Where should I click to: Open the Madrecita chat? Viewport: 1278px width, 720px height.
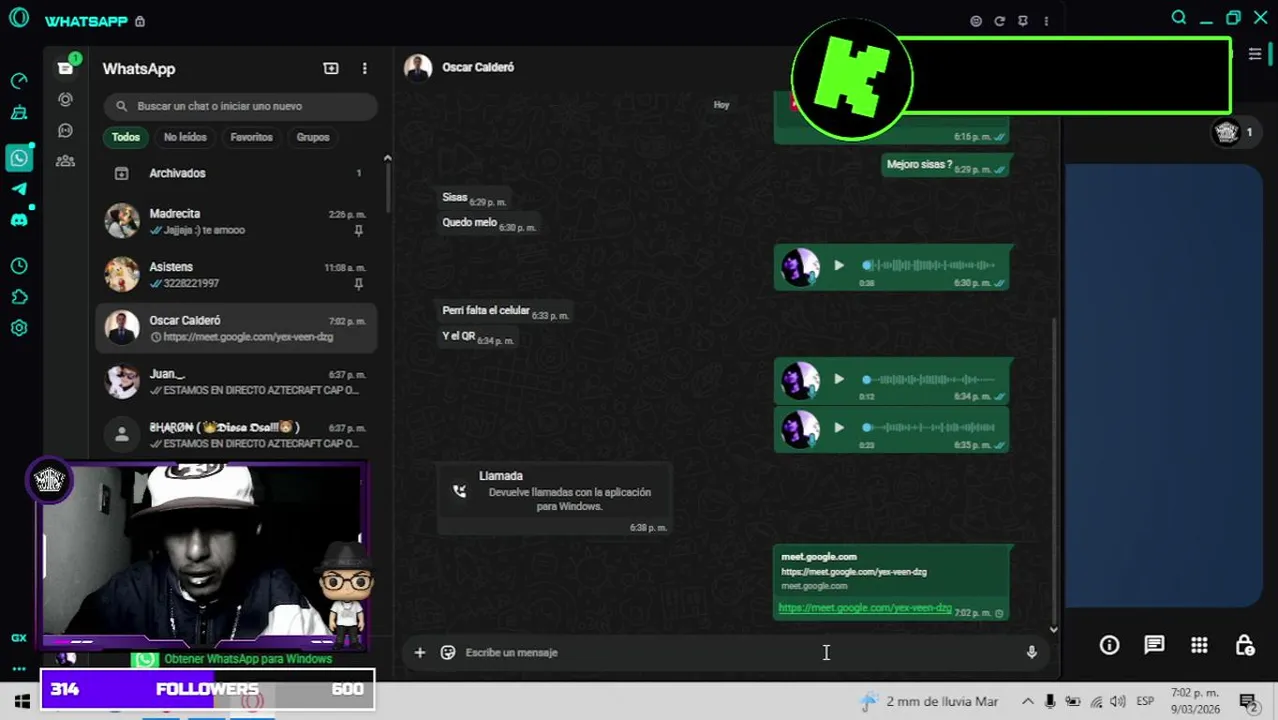pos(237,221)
